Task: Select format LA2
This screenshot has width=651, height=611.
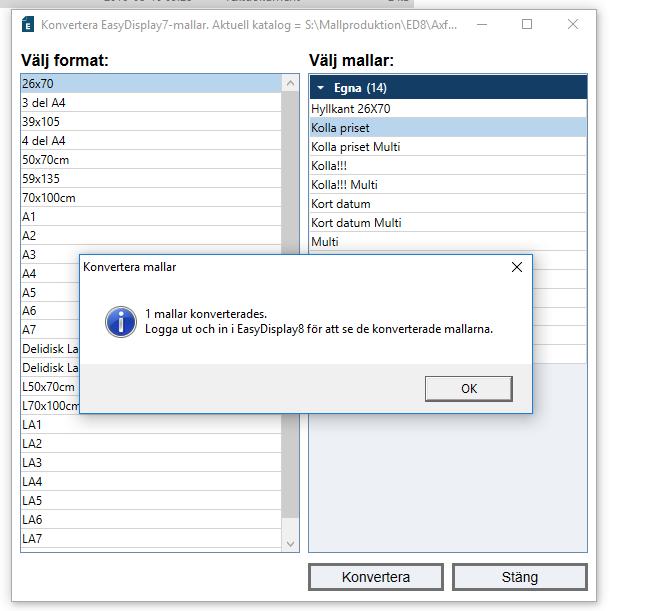Action: 151,444
